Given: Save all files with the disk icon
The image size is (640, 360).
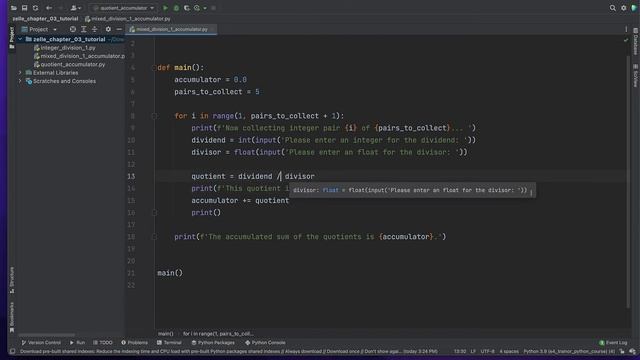Looking at the screenshot, I should tap(24, 8).
